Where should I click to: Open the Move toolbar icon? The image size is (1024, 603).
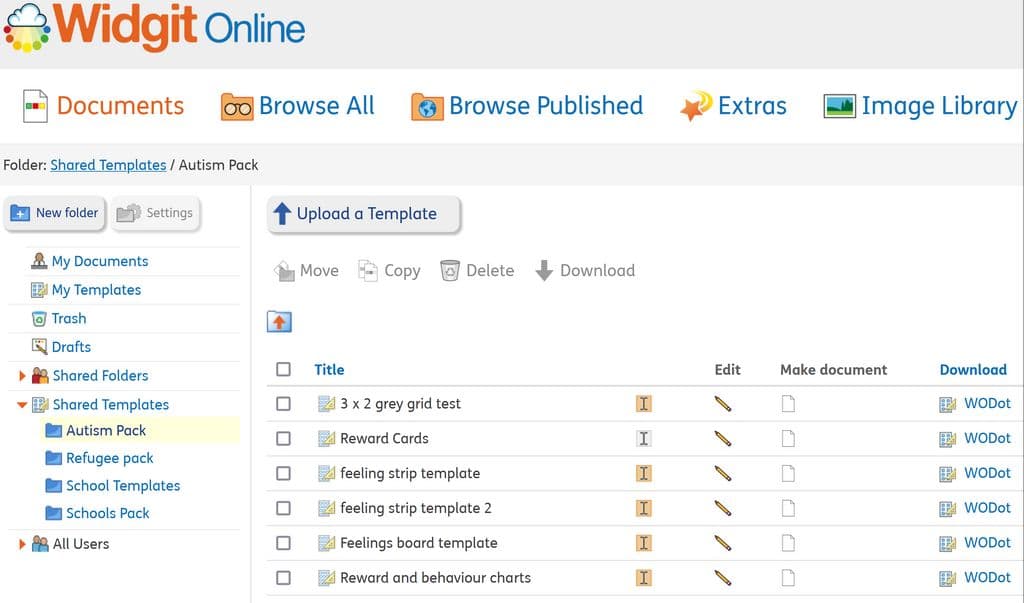(x=283, y=270)
